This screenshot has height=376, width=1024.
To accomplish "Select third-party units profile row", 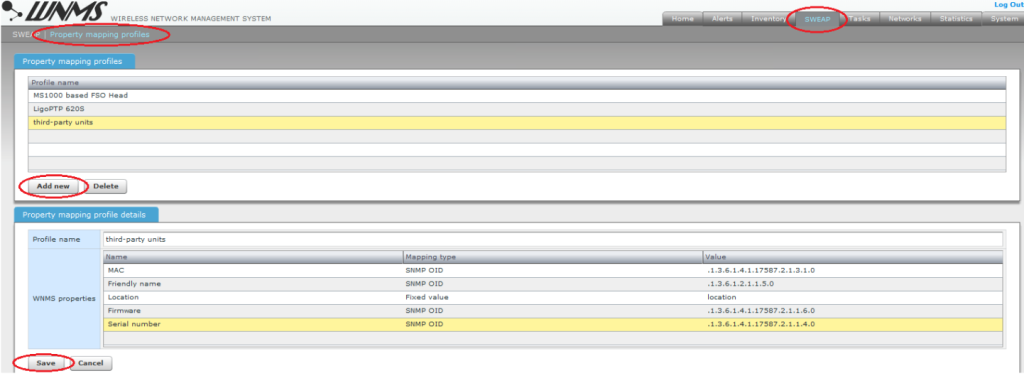I will (x=517, y=123).
